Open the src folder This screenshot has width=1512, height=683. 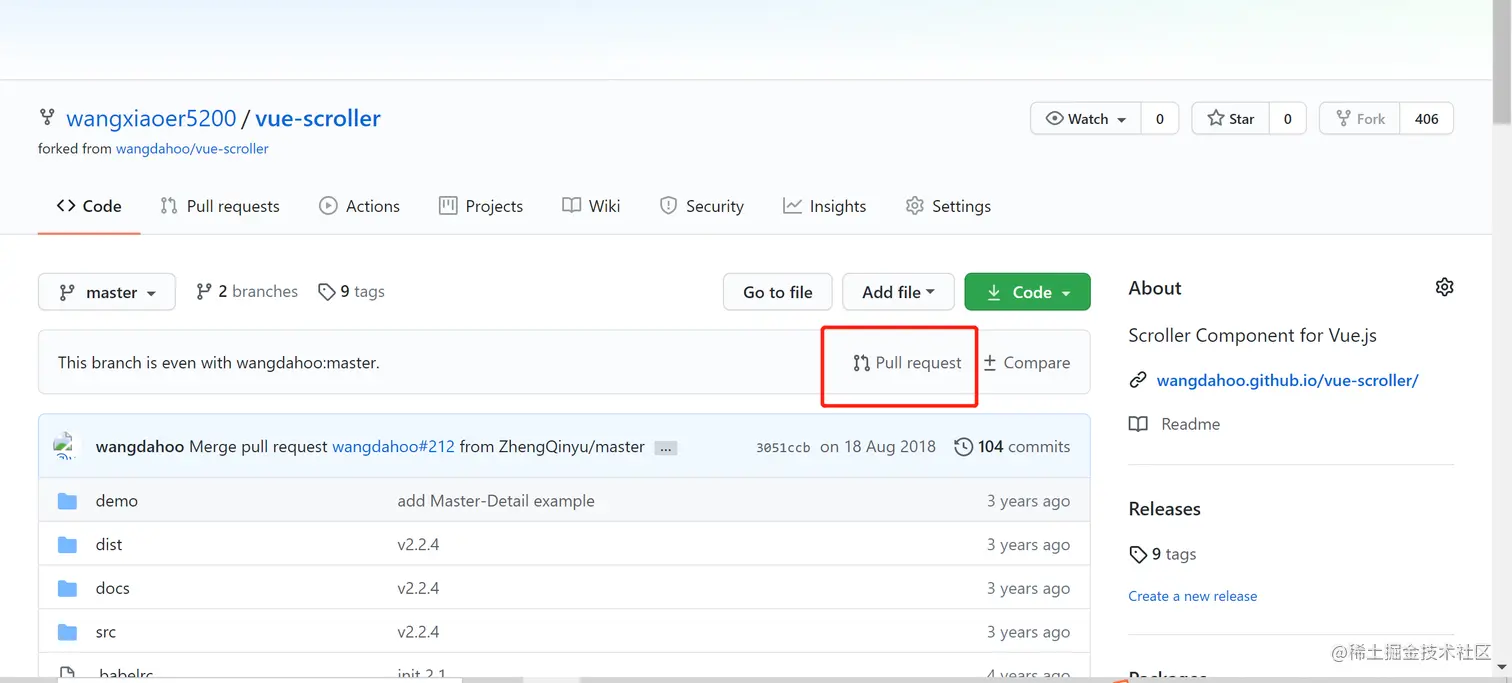106,633
